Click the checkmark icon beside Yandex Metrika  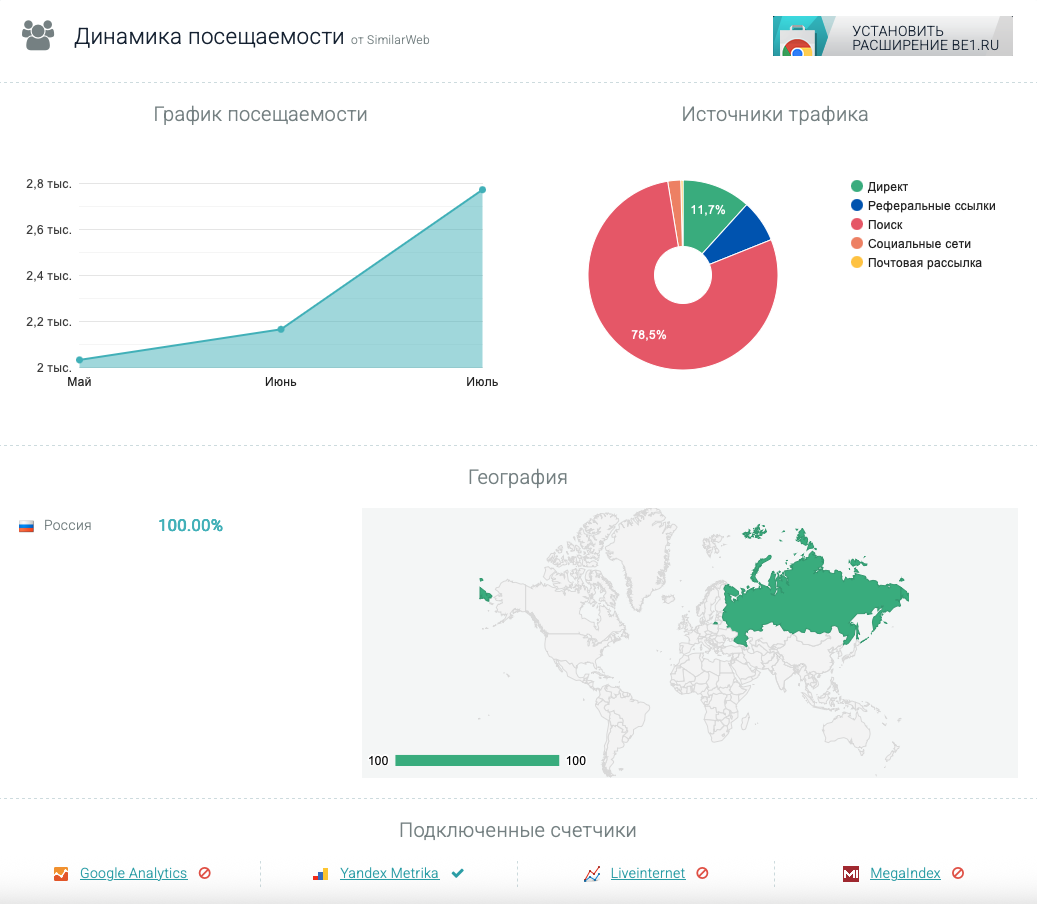[x=458, y=873]
